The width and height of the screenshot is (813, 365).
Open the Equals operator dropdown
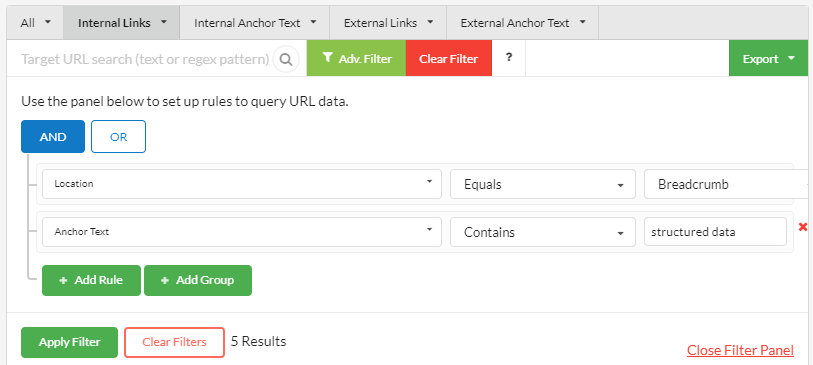tap(543, 184)
